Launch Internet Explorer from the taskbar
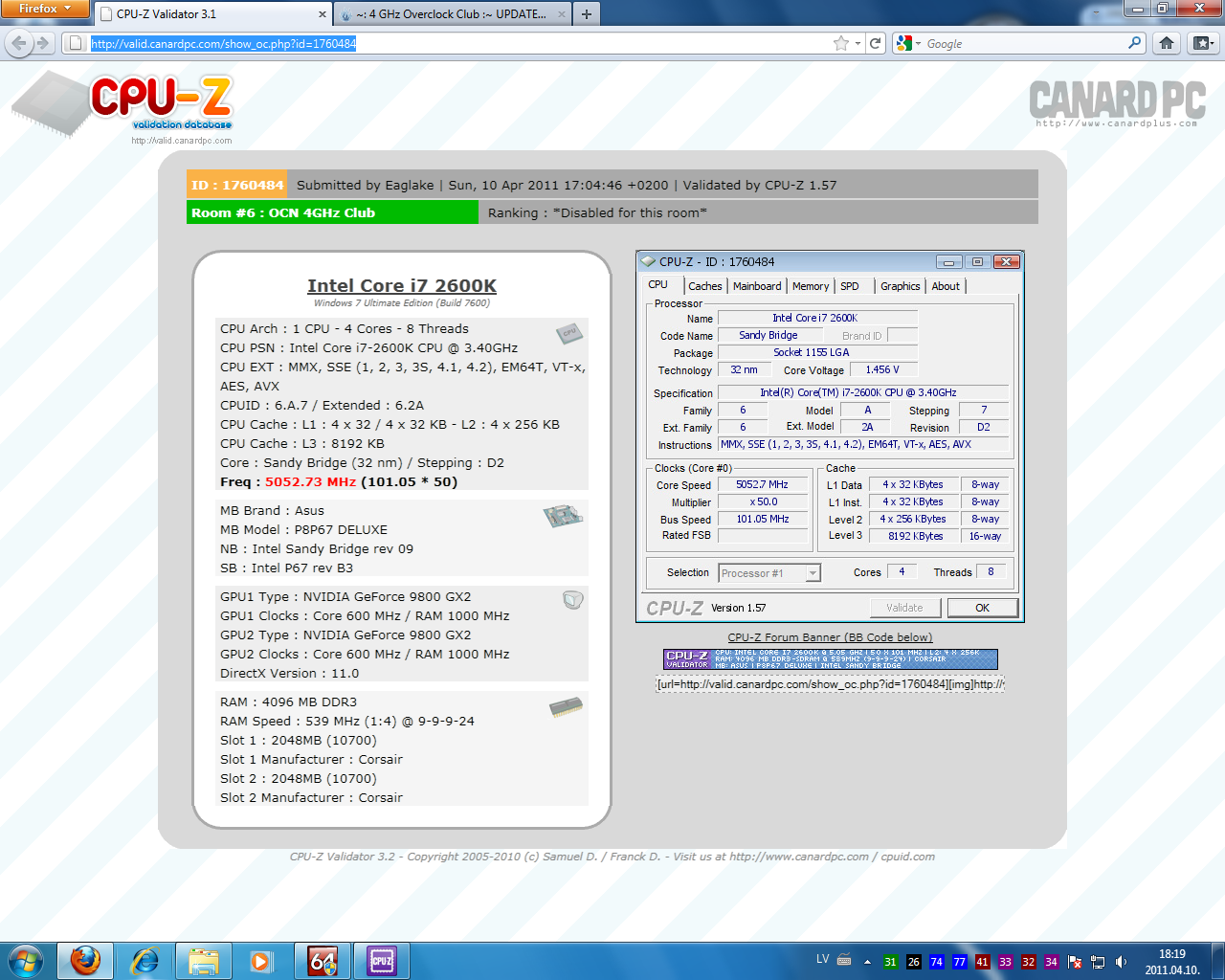The height and width of the screenshot is (980, 1225). coord(145,961)
